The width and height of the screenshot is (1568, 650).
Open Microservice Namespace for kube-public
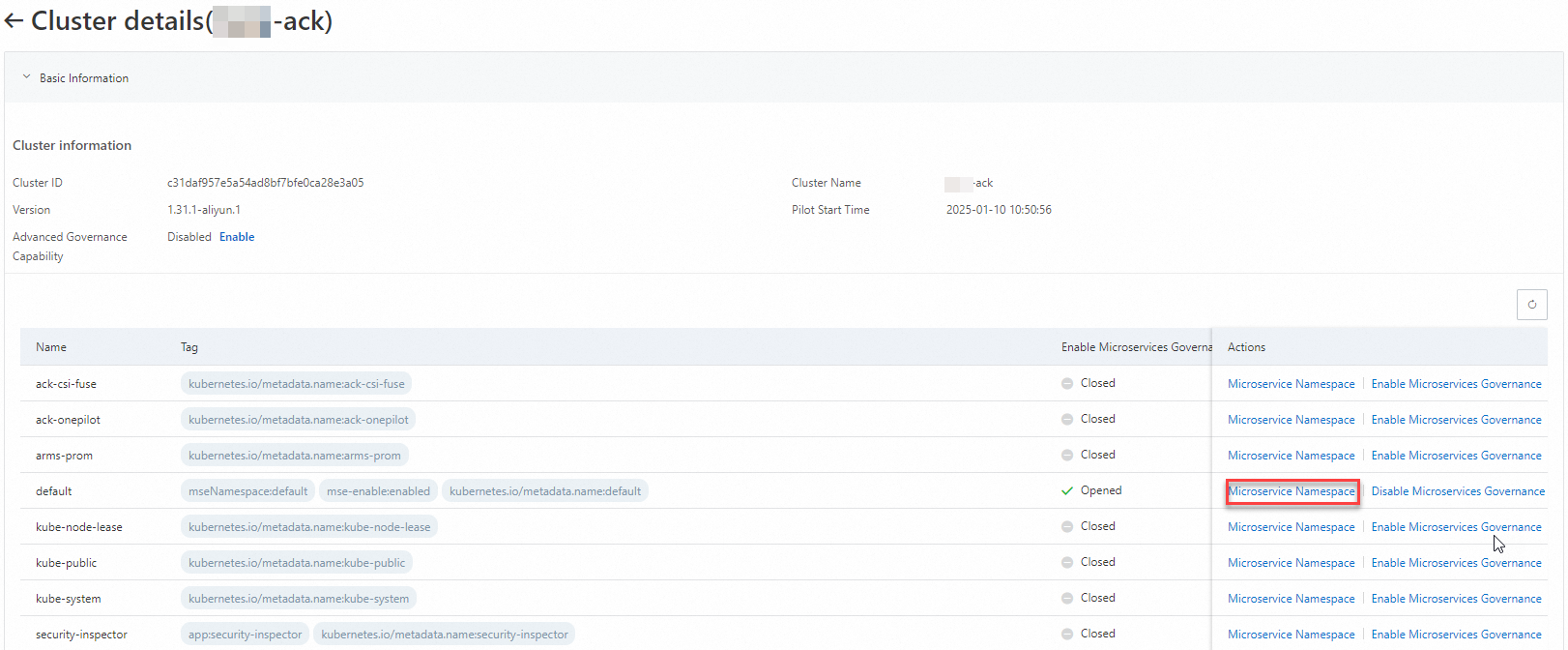[x=1292, y=563]
